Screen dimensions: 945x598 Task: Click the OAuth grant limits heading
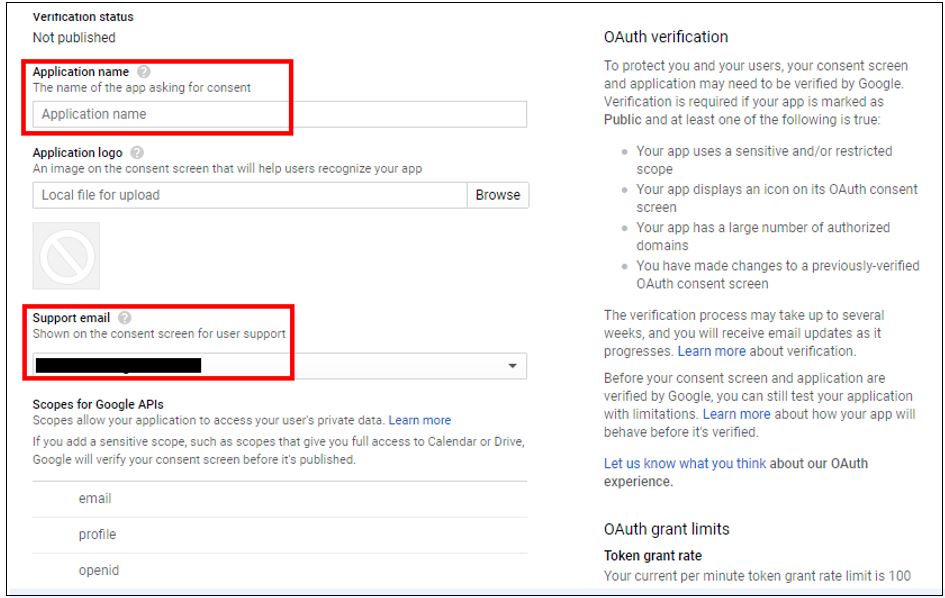point(666,529)
